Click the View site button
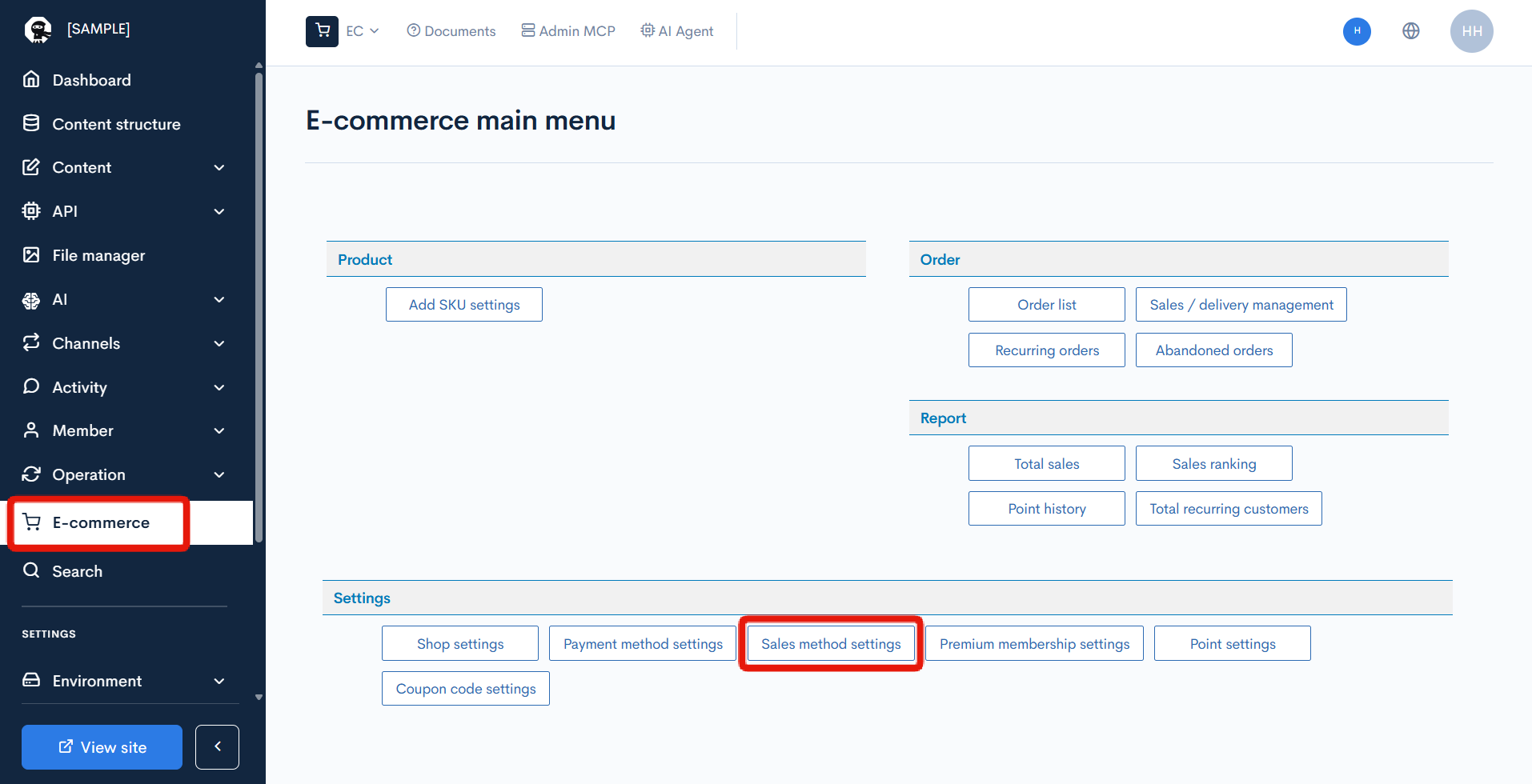Image resolution: width=1532 pixels, height=784 pixels. (x=102, y=747)
